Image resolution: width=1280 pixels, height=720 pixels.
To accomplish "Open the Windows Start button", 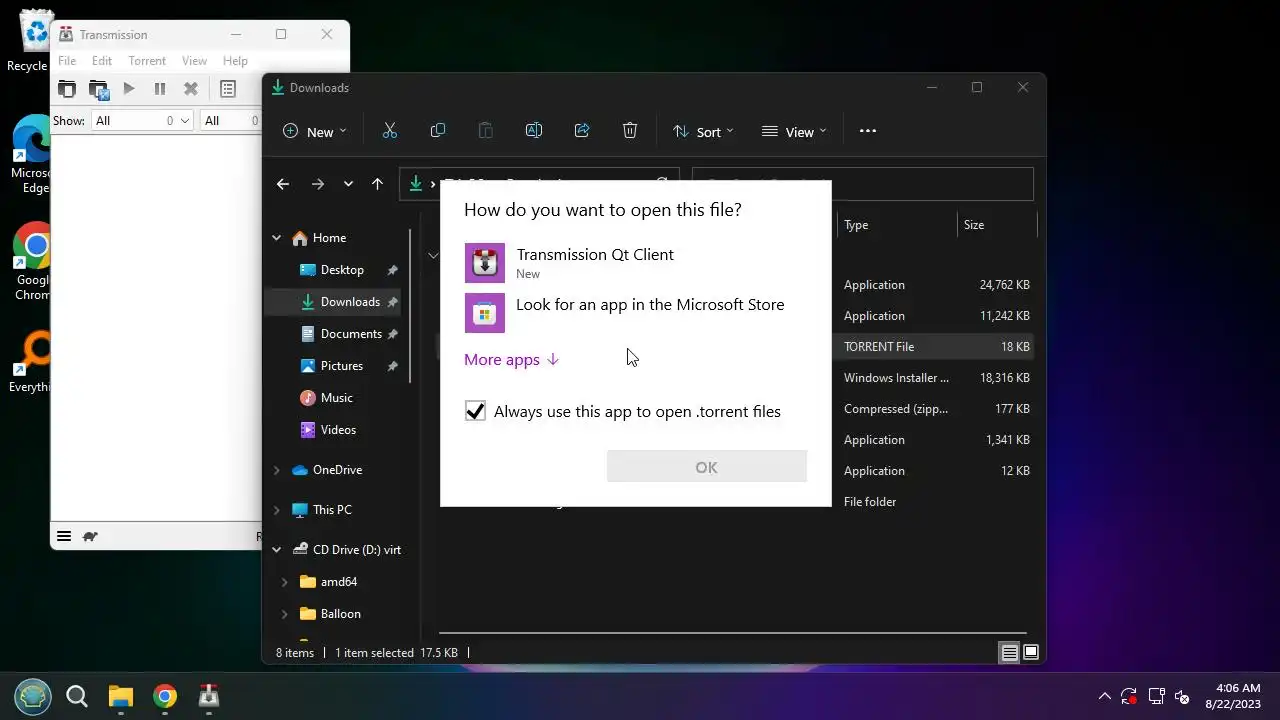I will coord(33,696).
